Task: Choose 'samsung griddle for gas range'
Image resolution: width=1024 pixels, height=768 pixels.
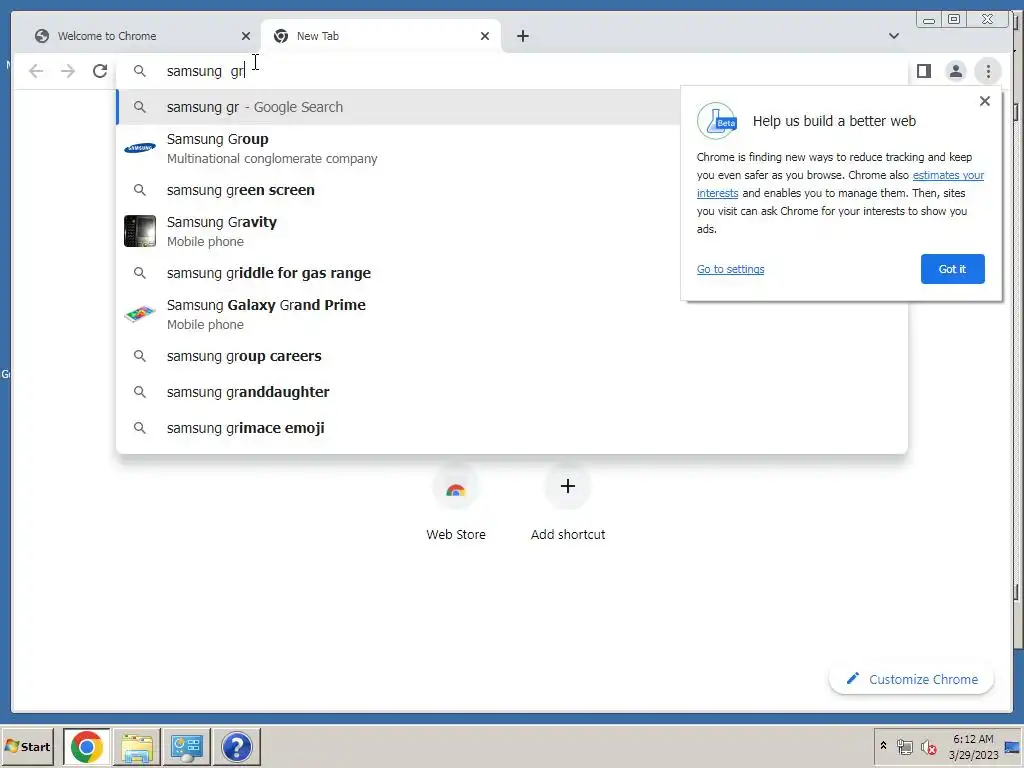Action: point(398,273)
